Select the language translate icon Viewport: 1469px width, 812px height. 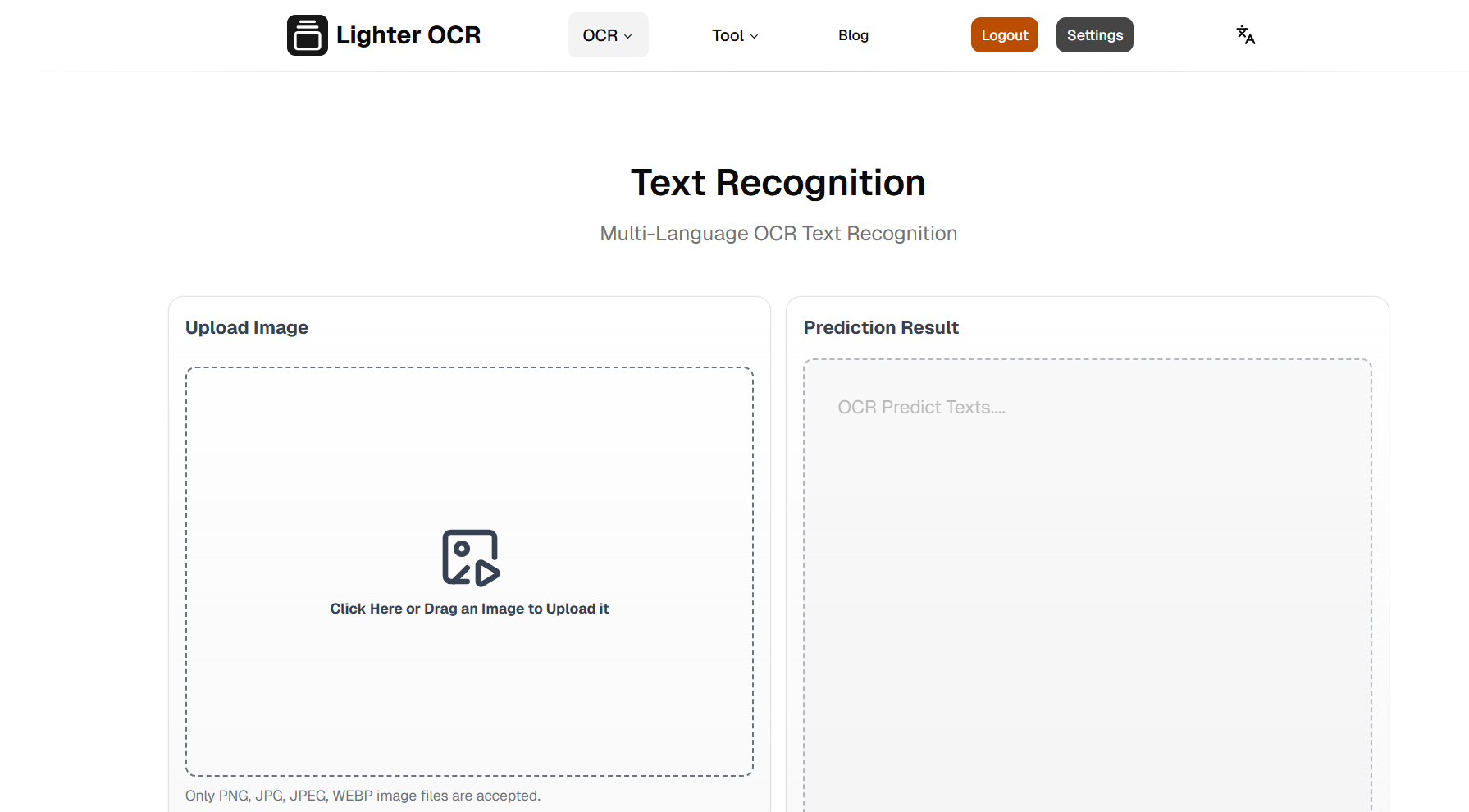pos(1245,34)
